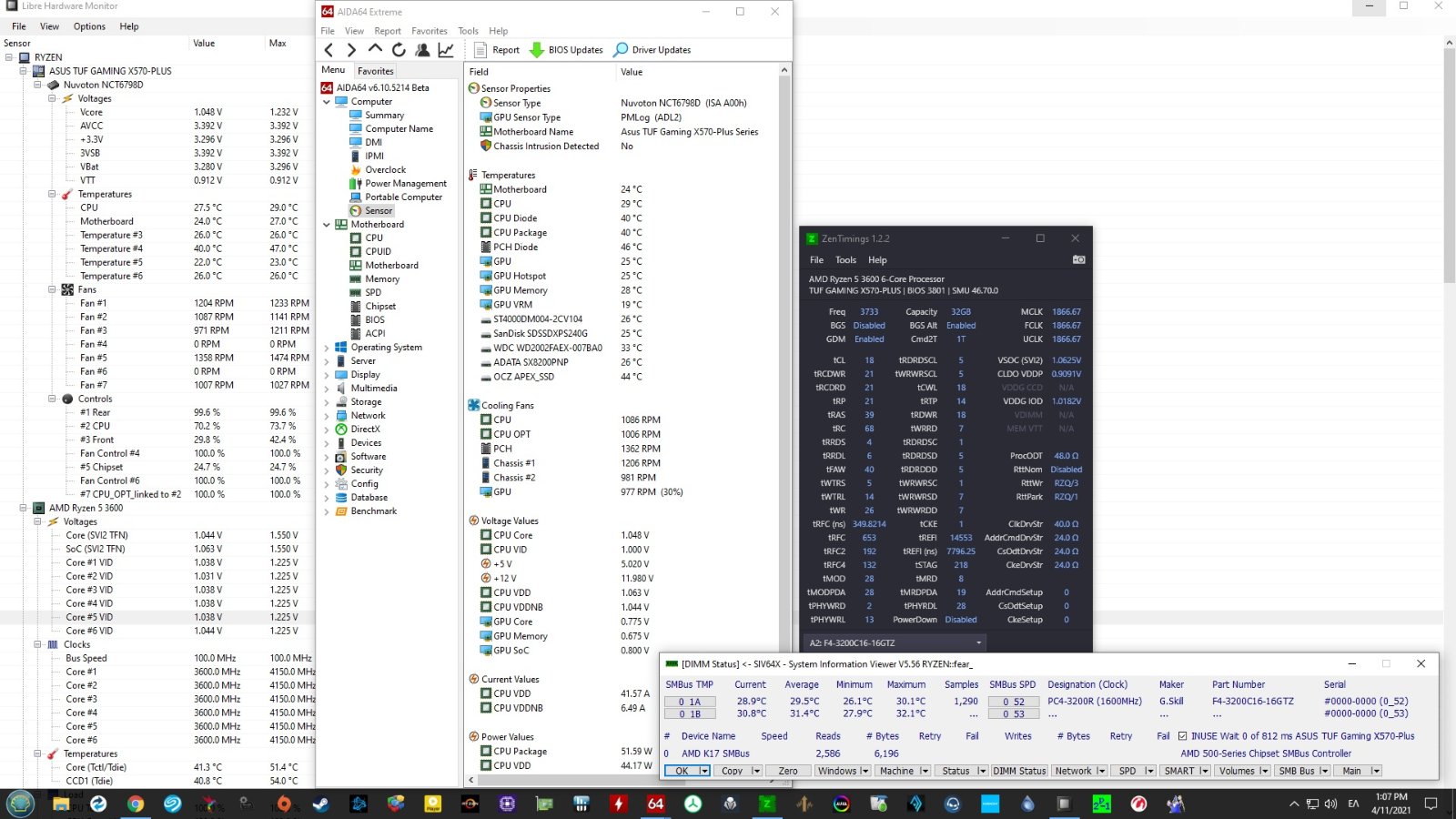Open Options menu in Libre Hardware Monitor
The image size is (1456, 819).
tap(89, 26)
